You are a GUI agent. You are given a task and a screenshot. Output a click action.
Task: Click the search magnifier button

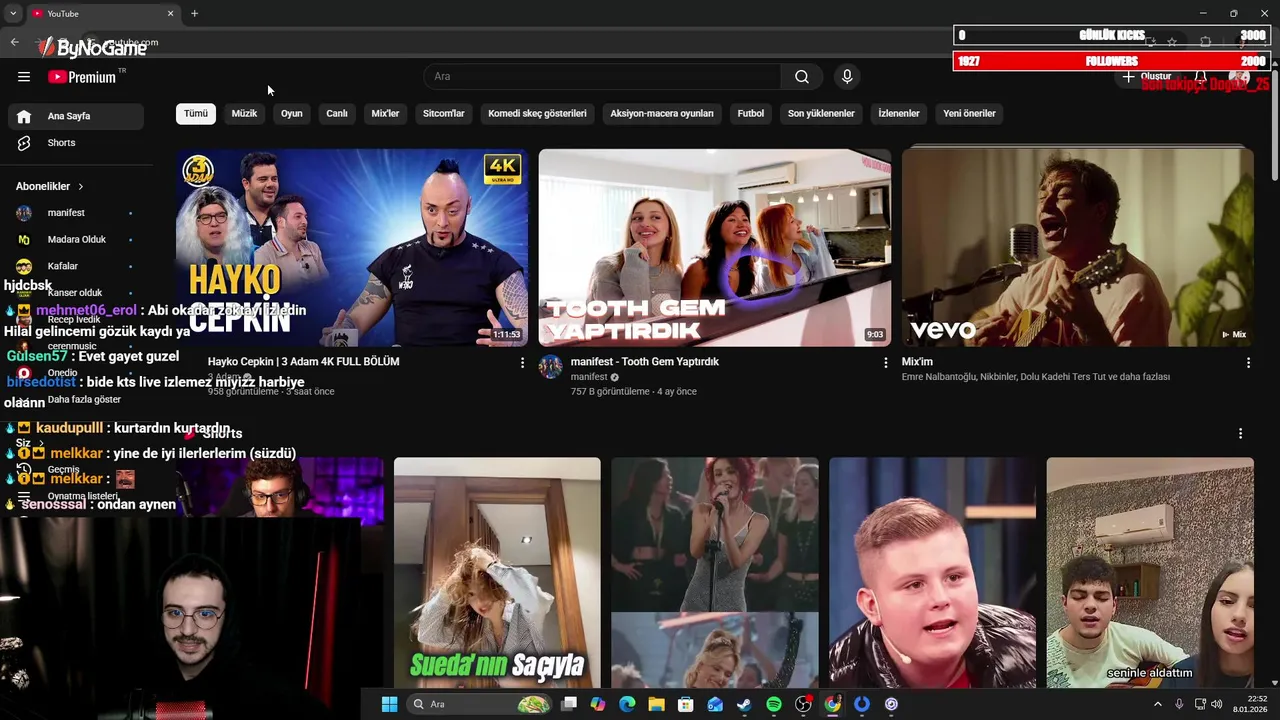point(802,77)
